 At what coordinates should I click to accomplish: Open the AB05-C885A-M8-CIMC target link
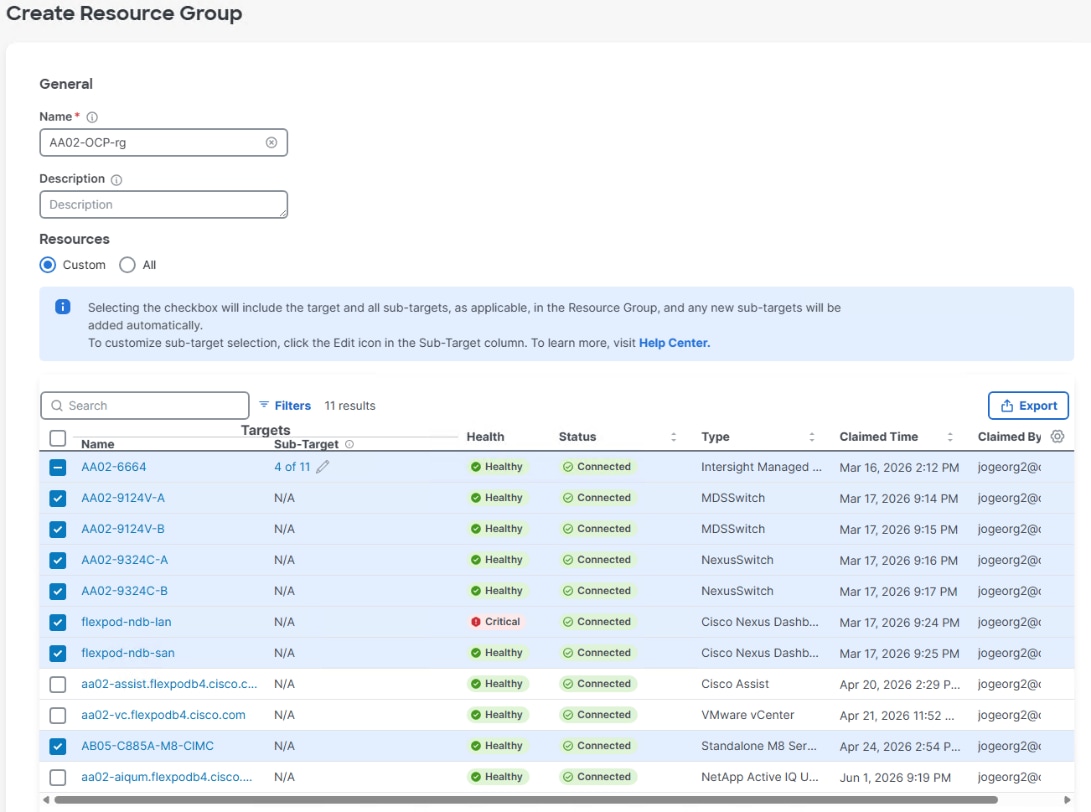click(x=148, y=746)
